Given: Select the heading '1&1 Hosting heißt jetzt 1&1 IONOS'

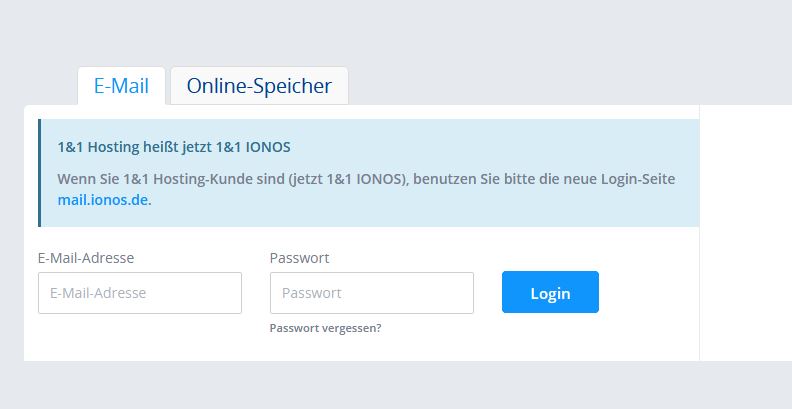Looking at the screenshot, I should [x=174, y=147].
